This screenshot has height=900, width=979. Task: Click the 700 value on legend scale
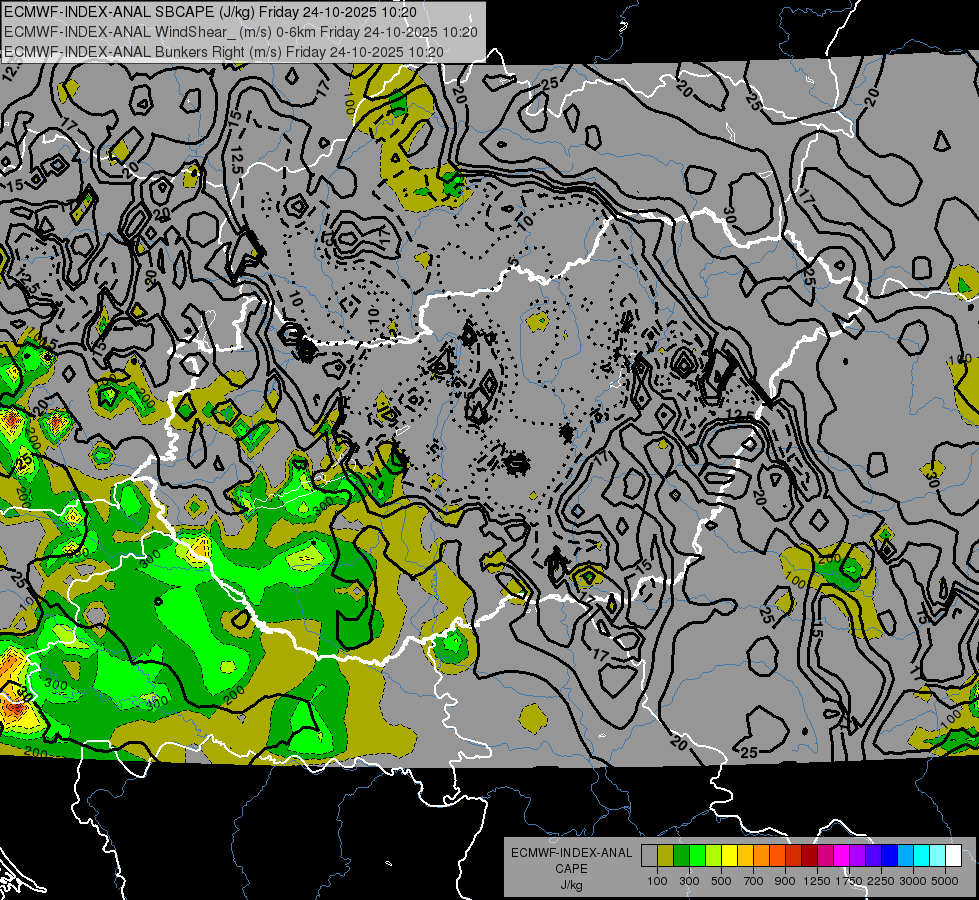point(754,881)
